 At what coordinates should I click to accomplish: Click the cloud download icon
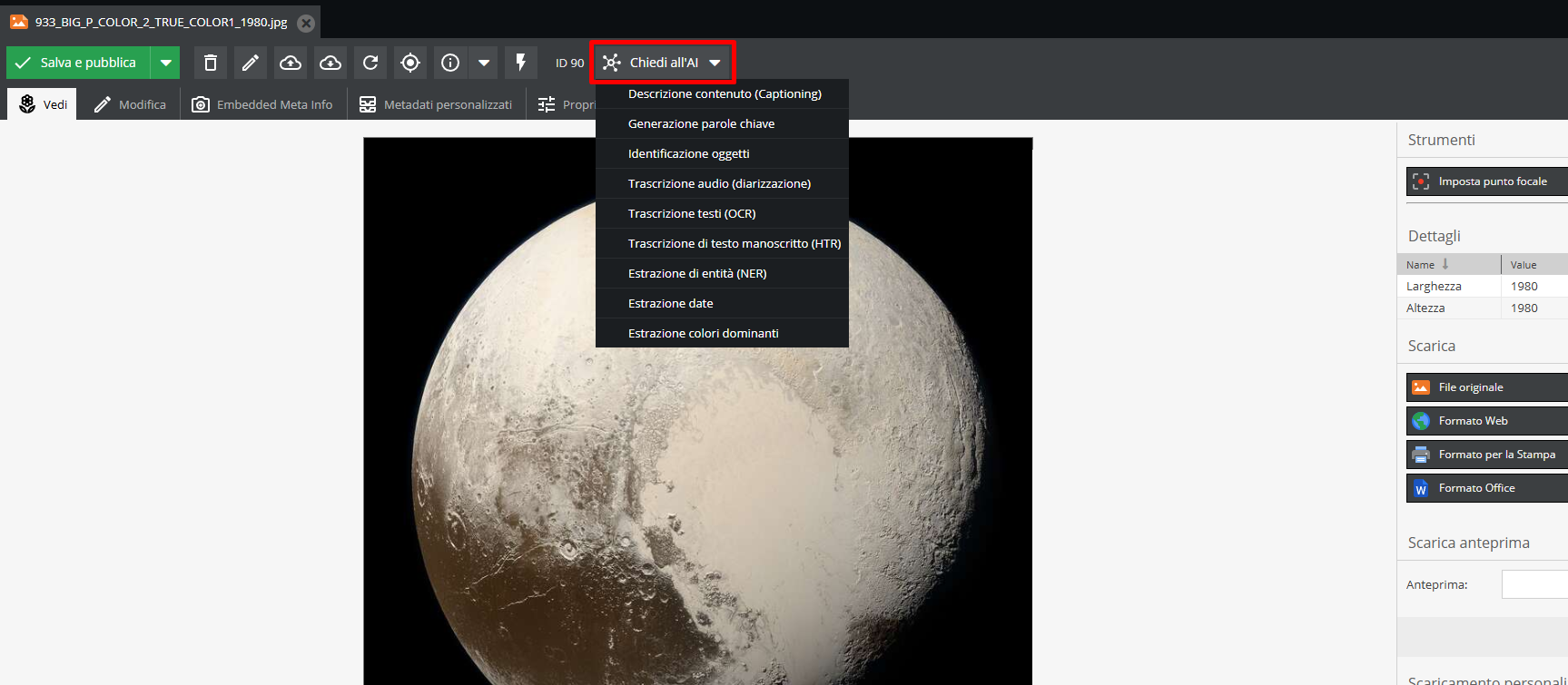pos(330,63)
